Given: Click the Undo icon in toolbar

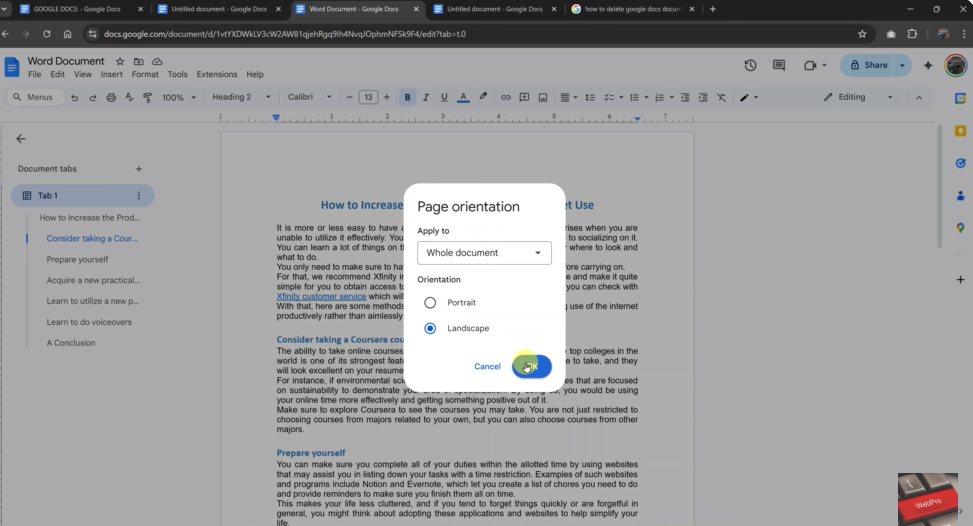Looking at the screenshot, I should tap(74, 97).
